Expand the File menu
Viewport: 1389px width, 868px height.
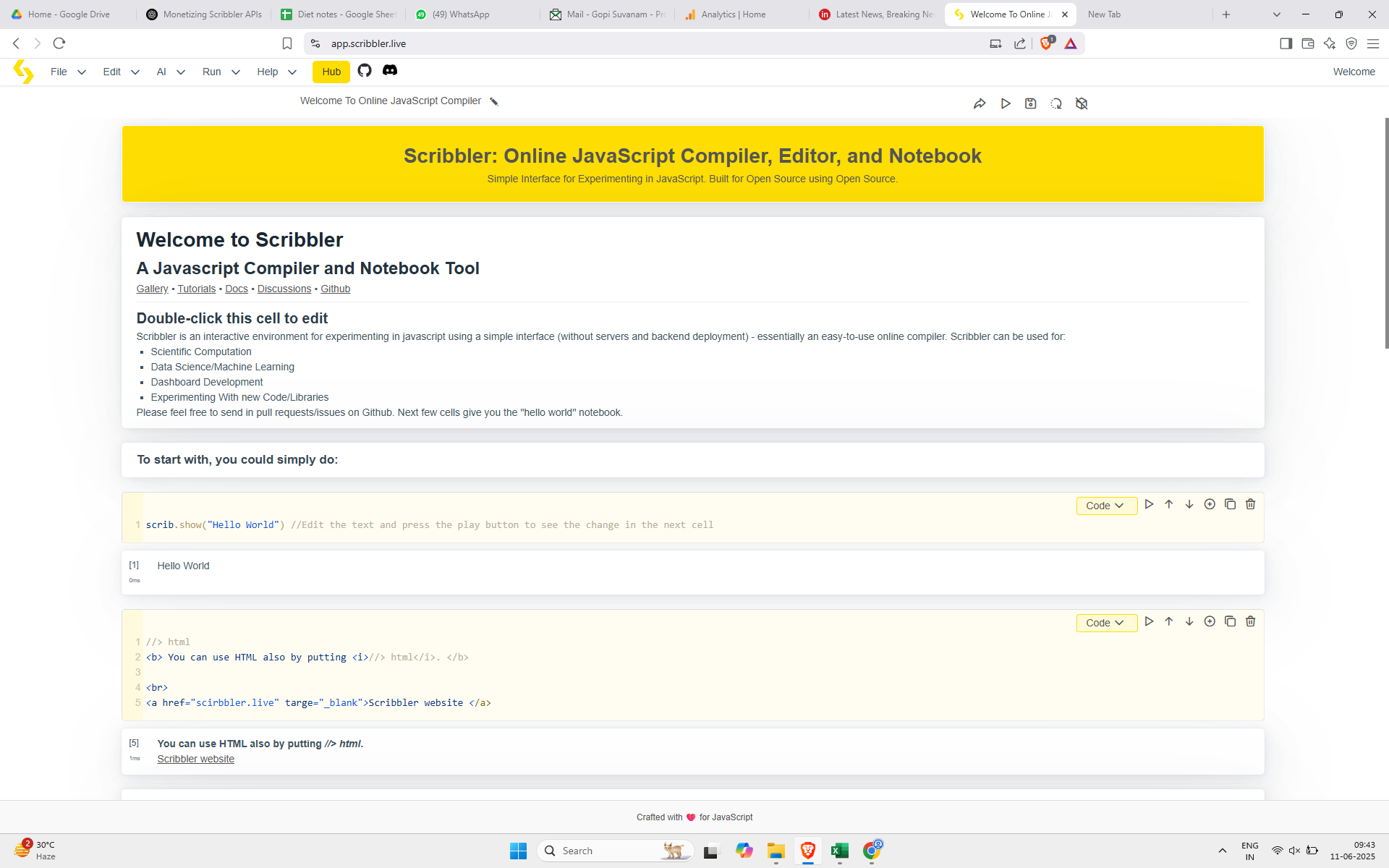(68, 72)
